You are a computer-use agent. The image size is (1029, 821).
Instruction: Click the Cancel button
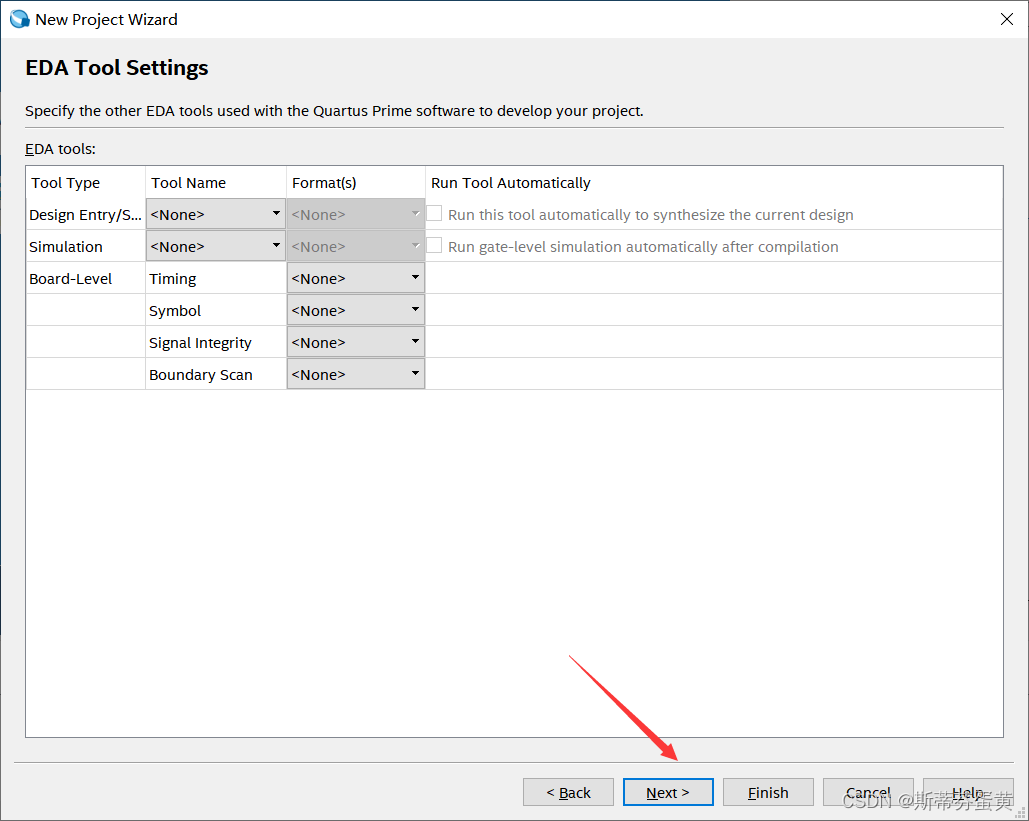pos(868,792)
